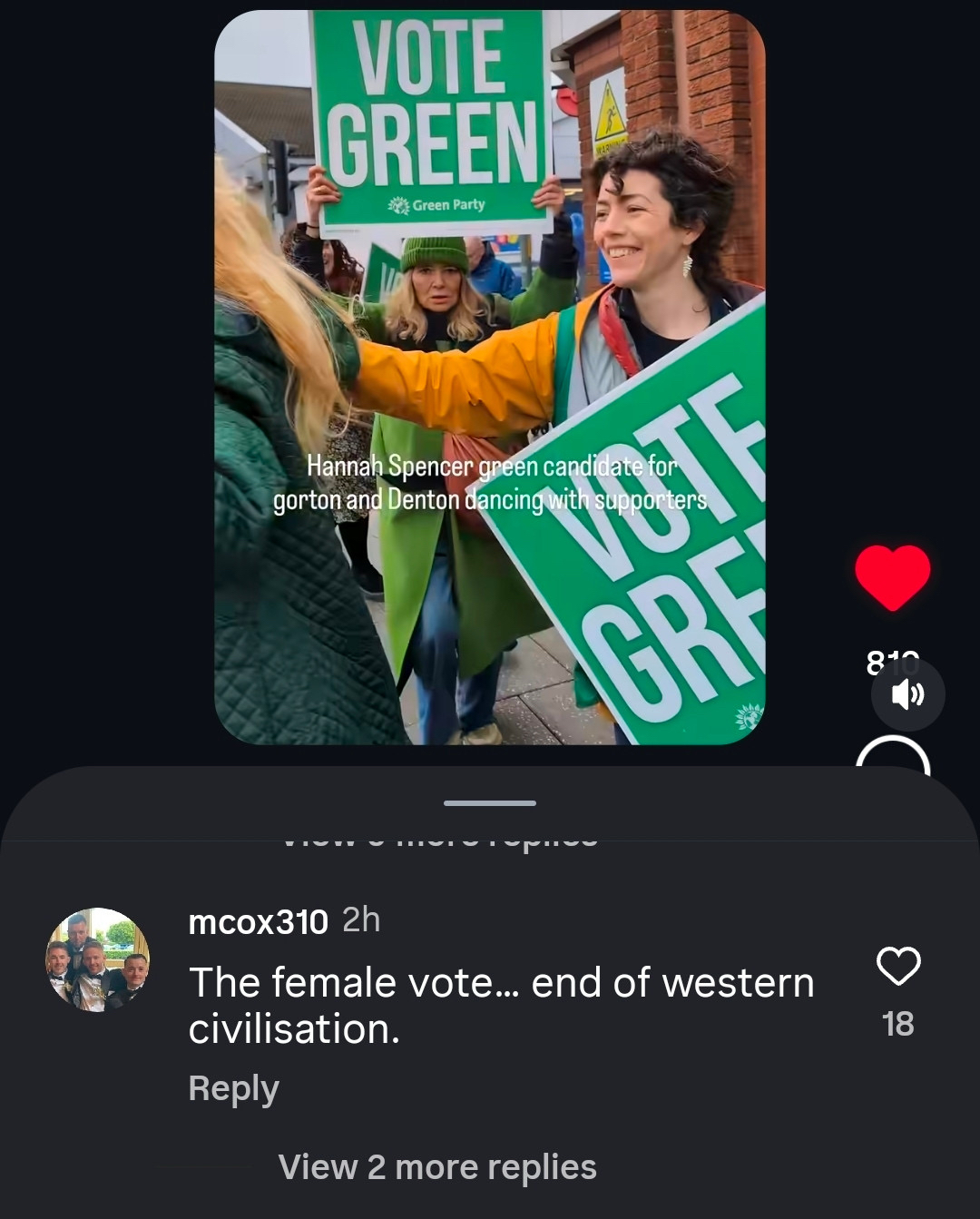The image size is (980, 1219).
Task: Expand View 2 more replies
Action: coord(437,1167)
